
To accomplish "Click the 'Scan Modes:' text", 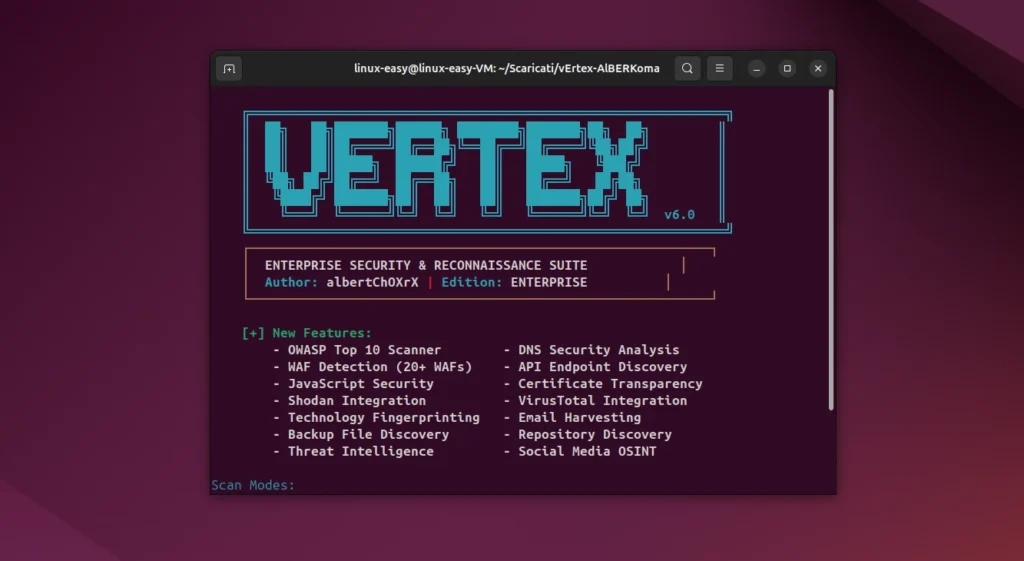I will click(253, 485).
